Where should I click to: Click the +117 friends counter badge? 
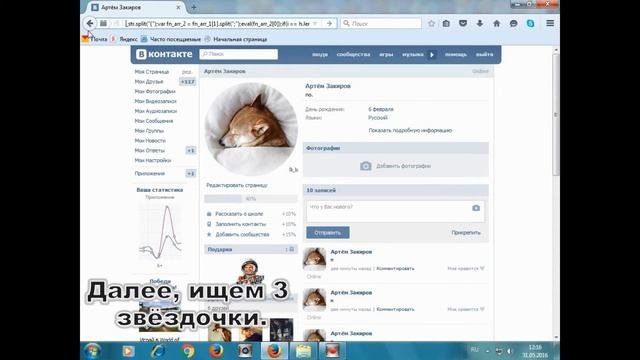click(187, 82)
